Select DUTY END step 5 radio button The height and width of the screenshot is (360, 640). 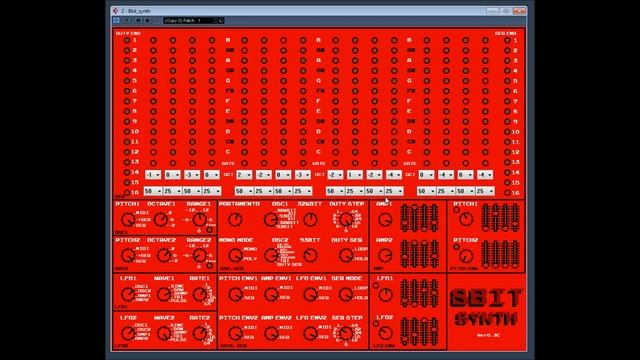coord(127,81)
